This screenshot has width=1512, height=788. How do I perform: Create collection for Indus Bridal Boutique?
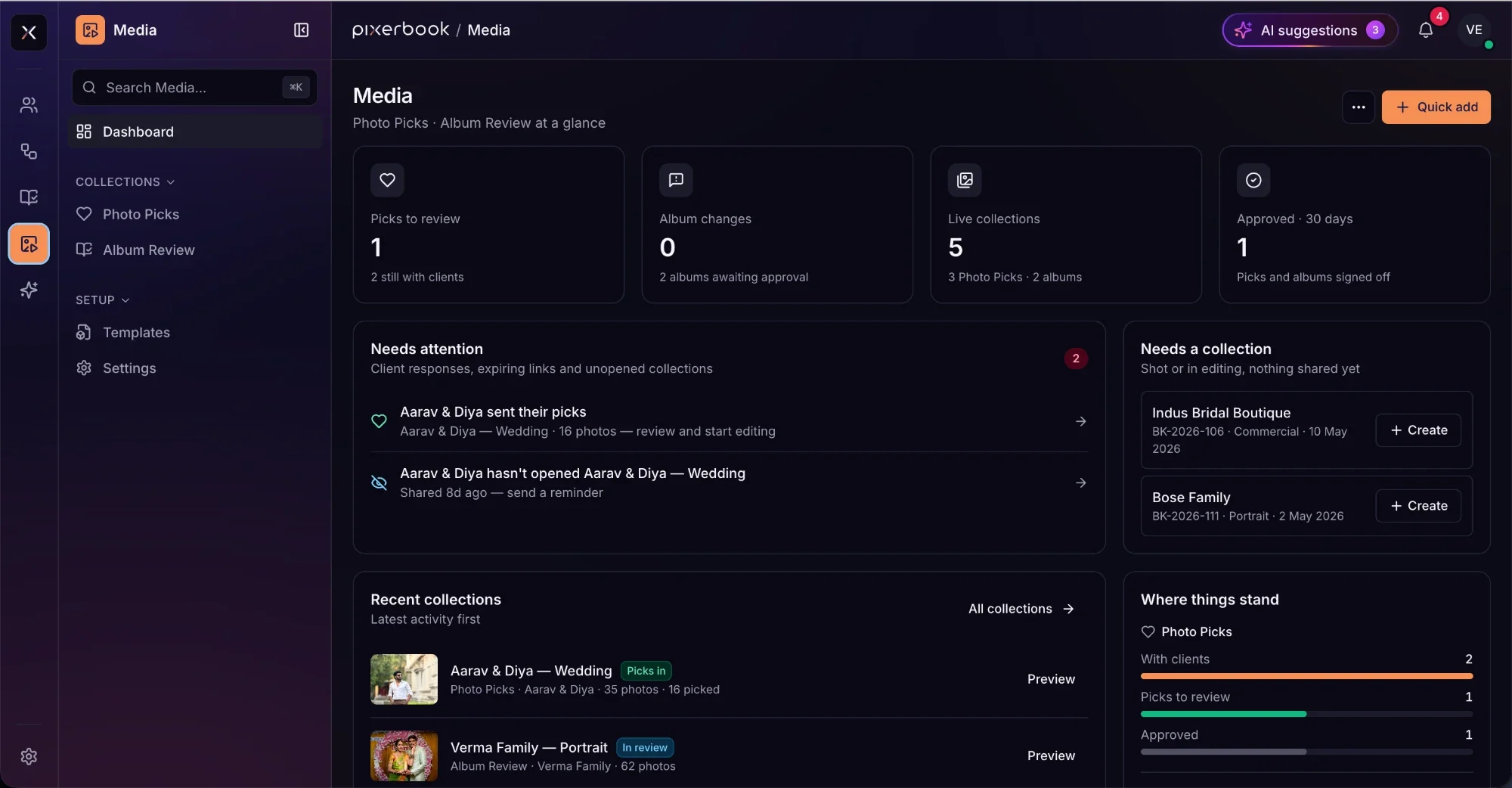[1418, 430]
